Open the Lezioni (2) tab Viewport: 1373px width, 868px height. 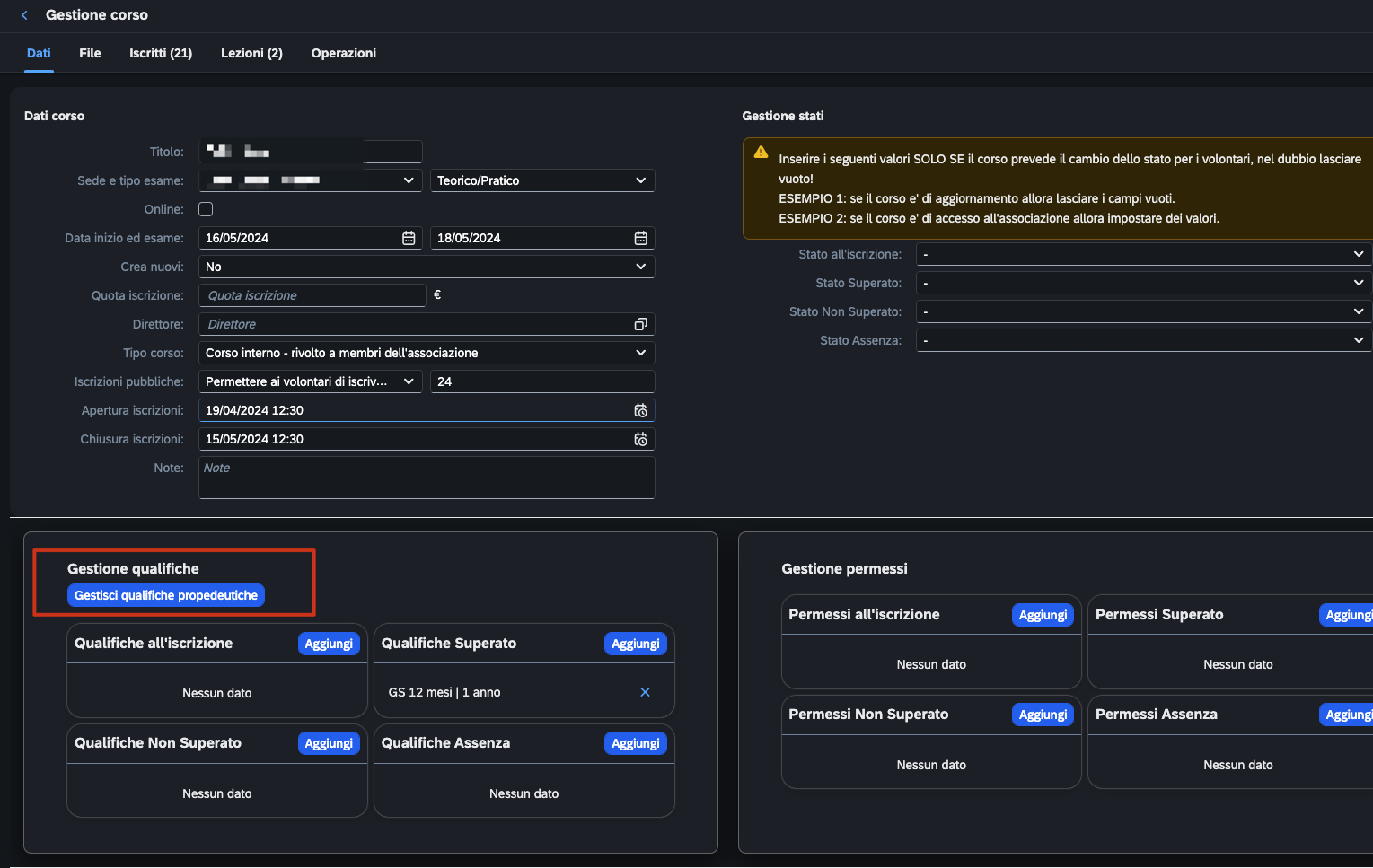[251, 53]
